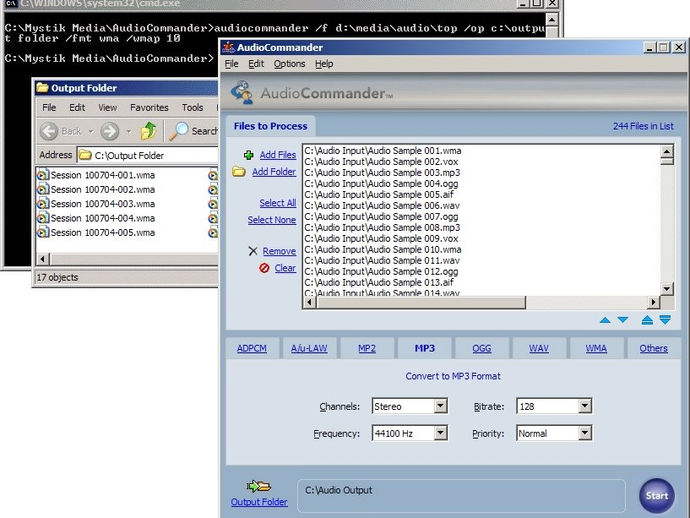This screenshot has width=690, height=518.
Task: Open Favorites menu in Output Folder window
Action: [149, 107]
